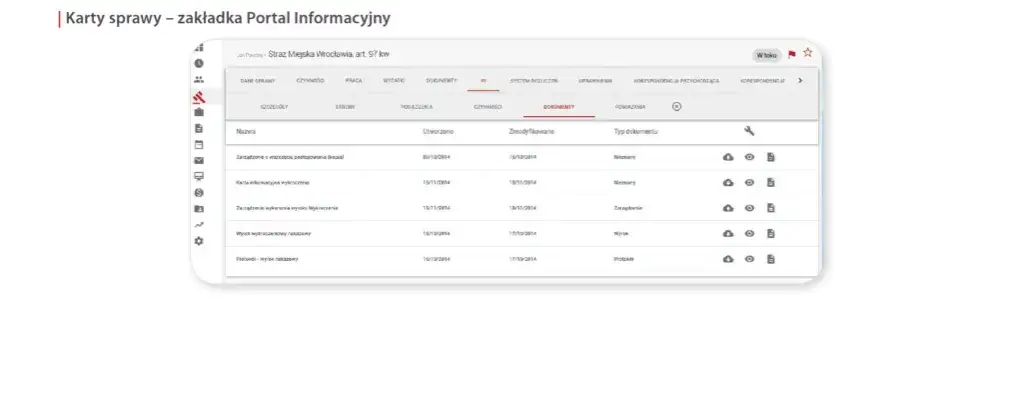Open the POWIĄZANIA subtab
The image size is (1023, 402).
(630, 106)
